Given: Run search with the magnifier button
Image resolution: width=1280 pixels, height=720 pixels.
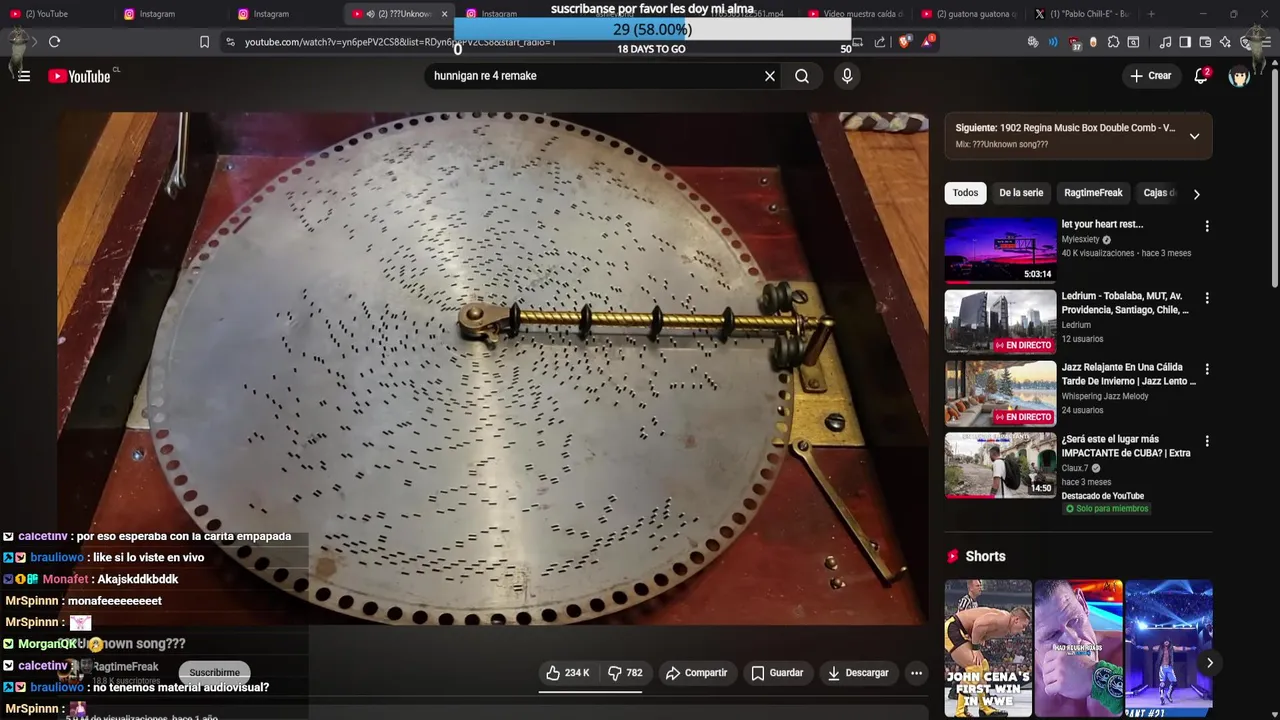Looking at the screenshot, I should (802, 76).
